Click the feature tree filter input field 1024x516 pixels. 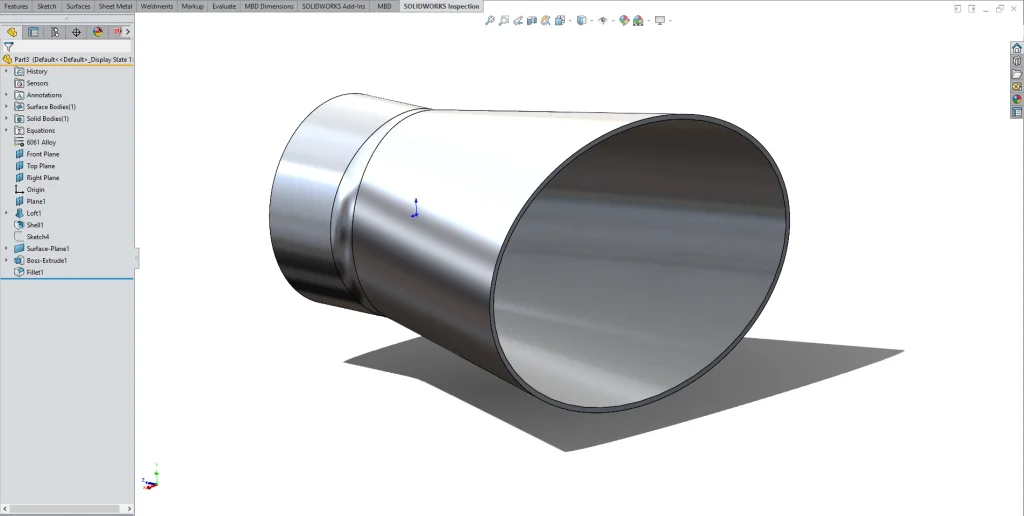point(72,46)
